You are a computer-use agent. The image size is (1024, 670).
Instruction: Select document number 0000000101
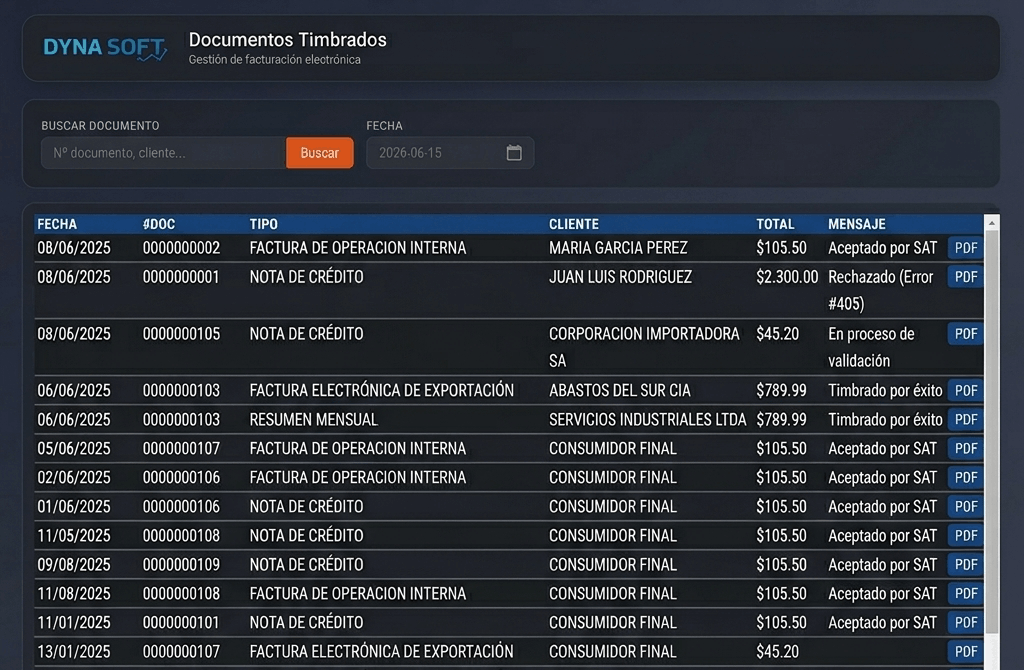click(x=180, y=622)
